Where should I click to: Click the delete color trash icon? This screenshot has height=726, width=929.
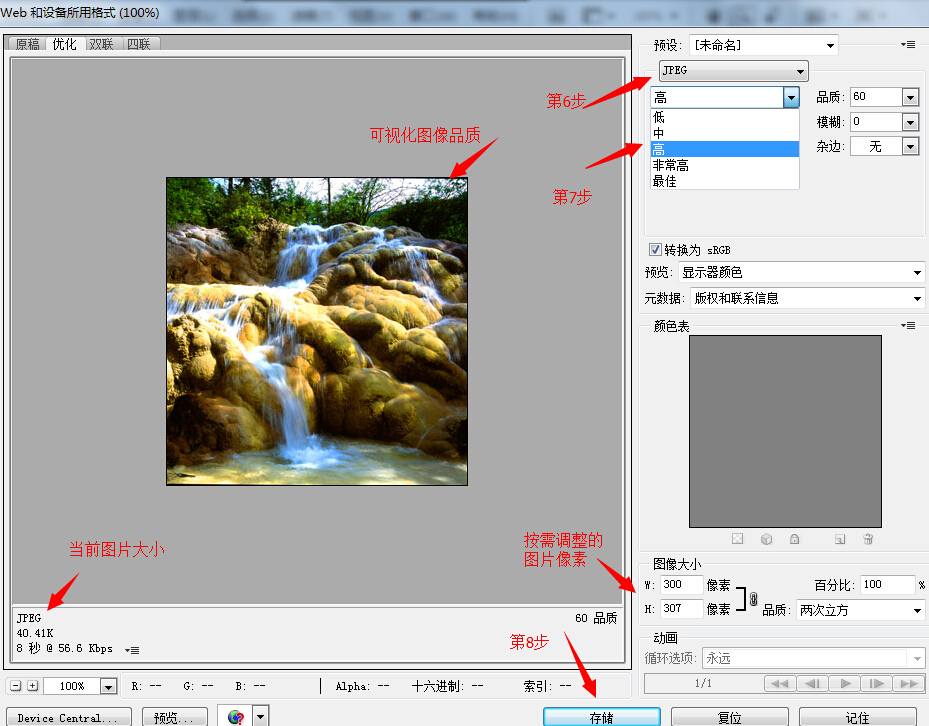tap(868, 539)
